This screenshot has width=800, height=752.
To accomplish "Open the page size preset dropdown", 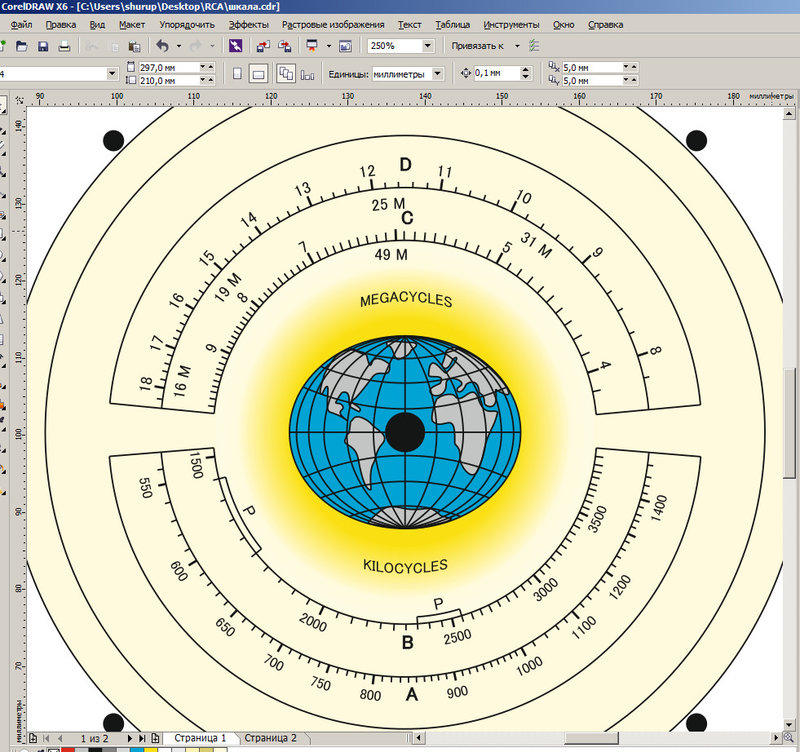I will pyautogui.click(x=112, y=74).
